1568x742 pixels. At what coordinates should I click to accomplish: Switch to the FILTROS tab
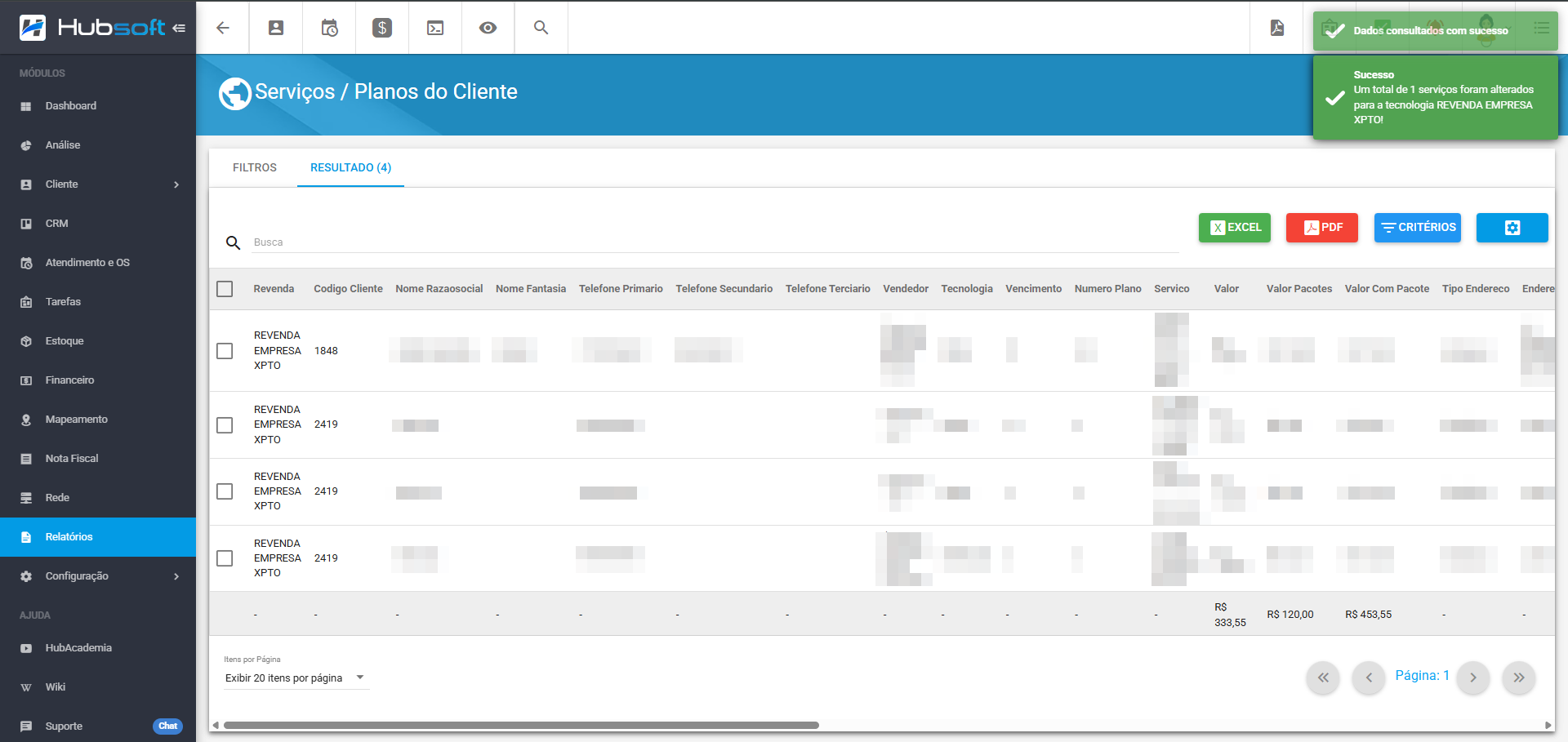[x=254, y=167]
